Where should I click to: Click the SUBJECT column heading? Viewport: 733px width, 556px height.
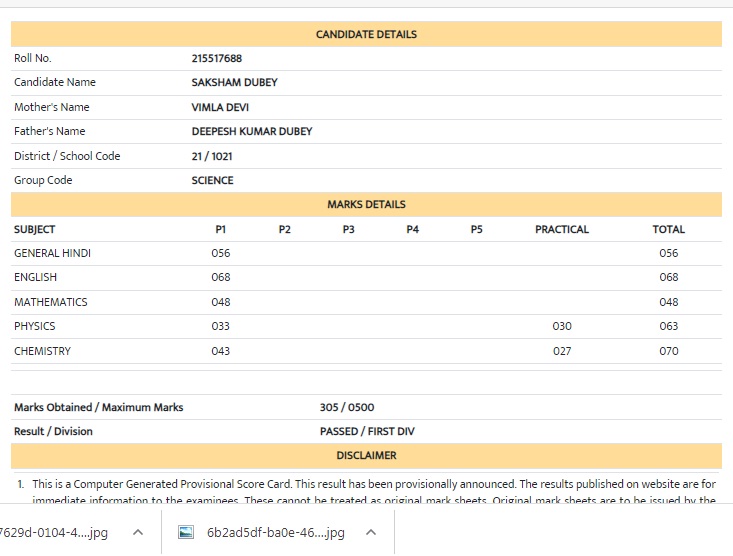[x=35, y=230]
